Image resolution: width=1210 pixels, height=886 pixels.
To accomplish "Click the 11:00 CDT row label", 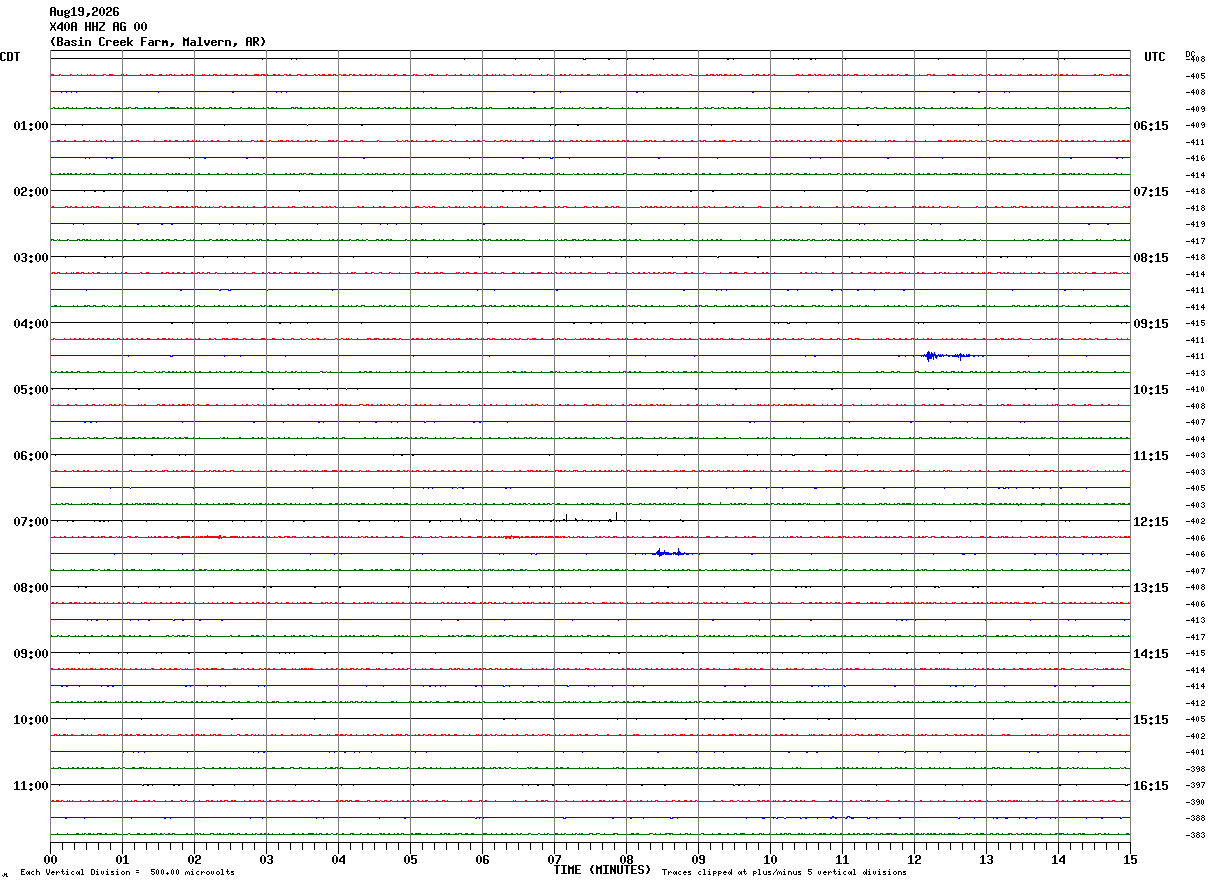I will tap(31, 786).
